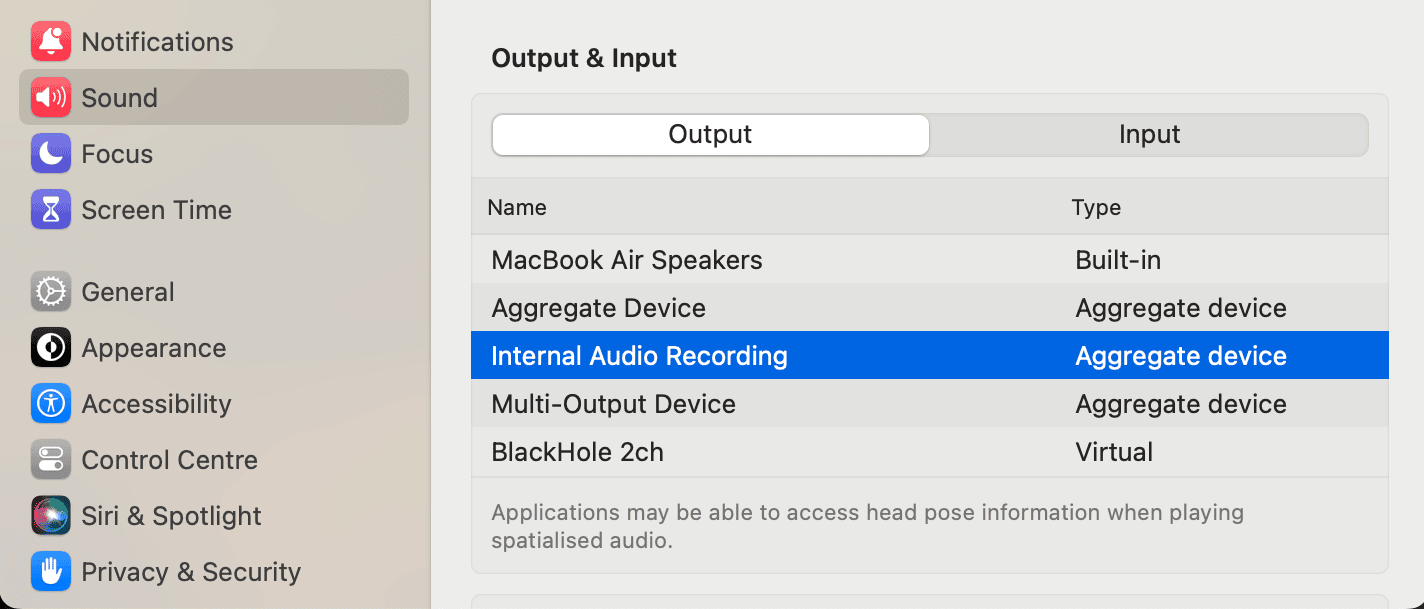Open Notifications settings via the bell icon

pos(49,41)
